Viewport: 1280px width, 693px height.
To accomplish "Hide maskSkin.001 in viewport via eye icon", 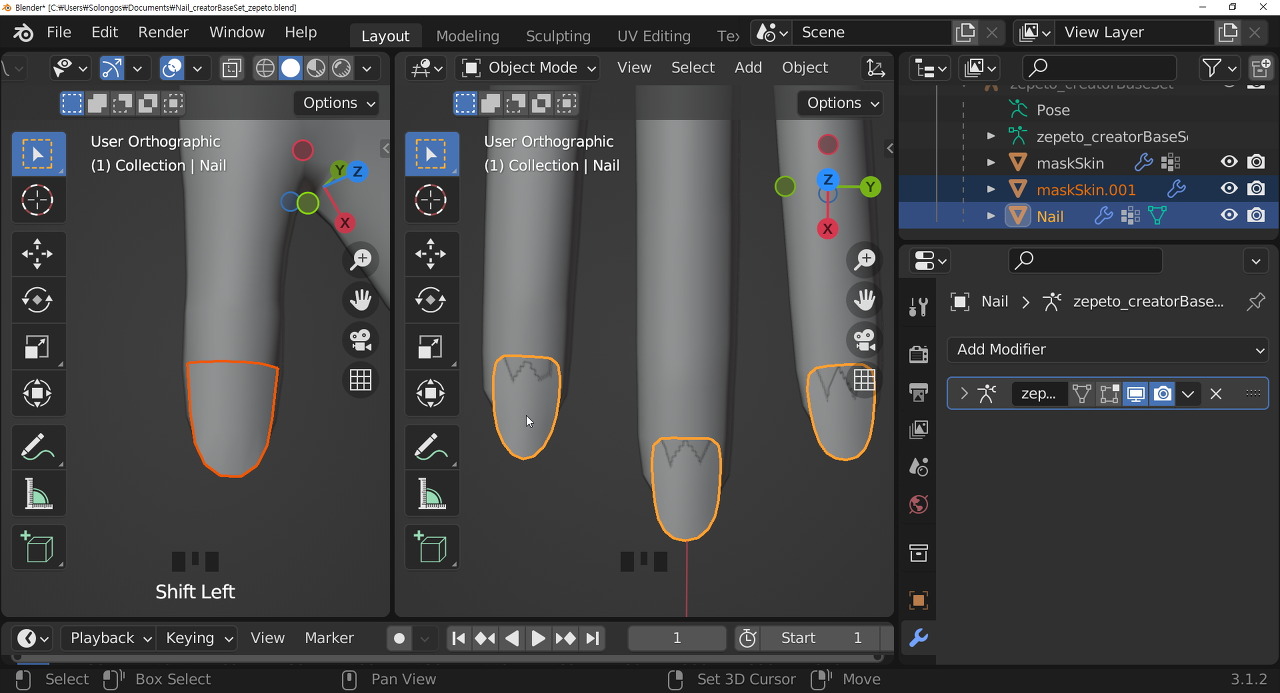I will (1229, 188).
